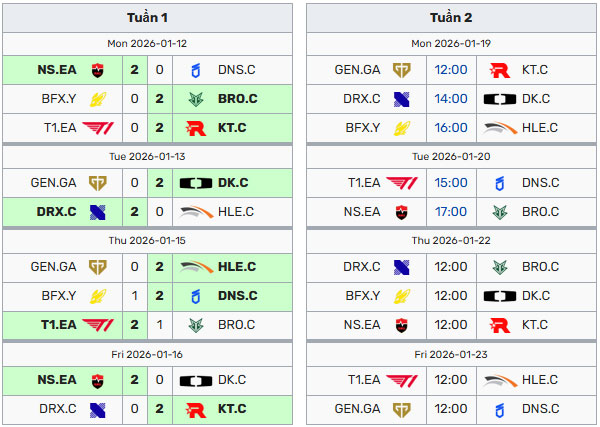
Task: Click KT.C team name in Fri 2026-01-16 match
Action: (232, 408)
